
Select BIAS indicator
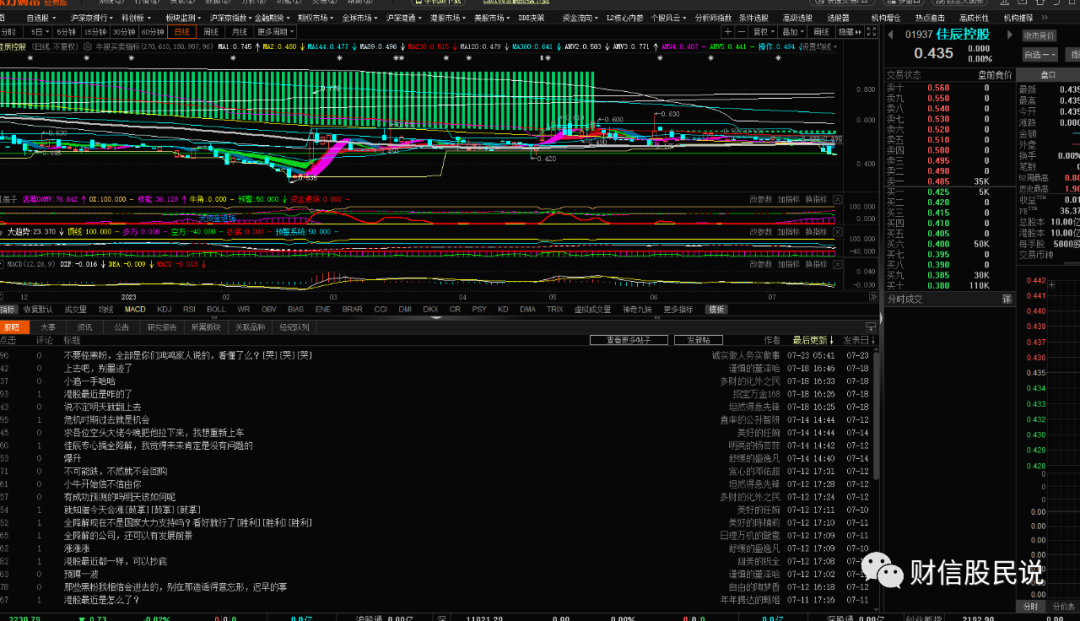click(296, 309)
